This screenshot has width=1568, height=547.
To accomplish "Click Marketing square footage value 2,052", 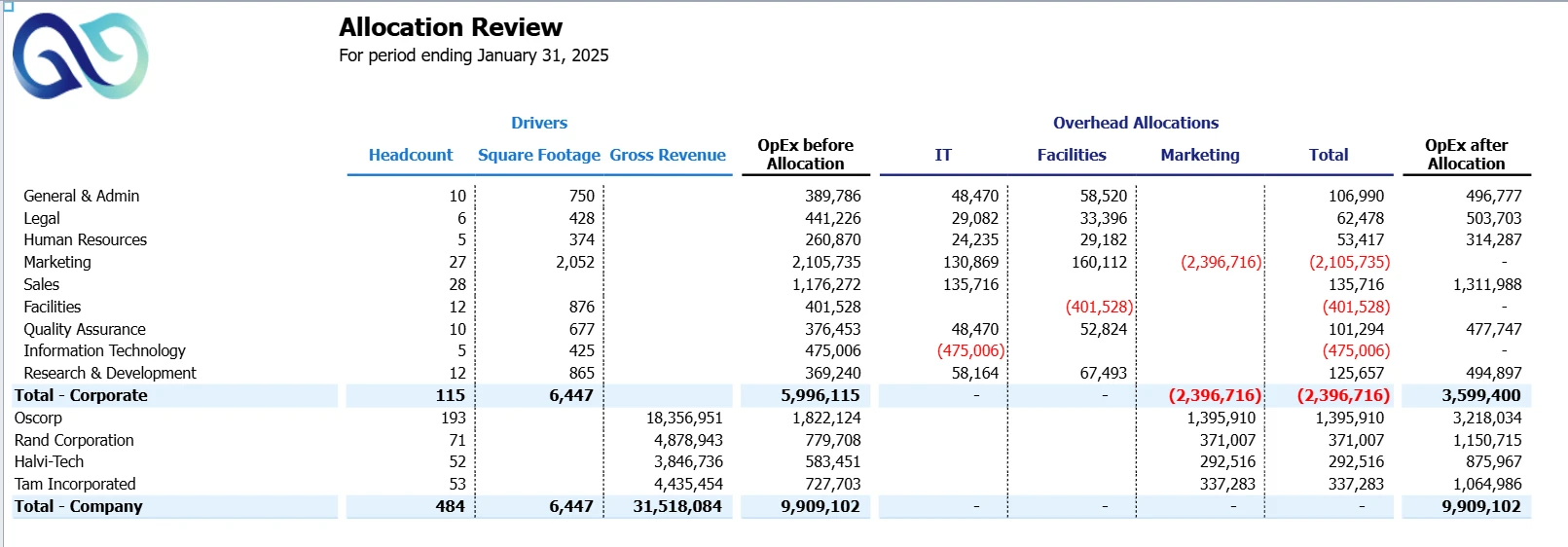I will pyautogui.click(x=575, y=262).
